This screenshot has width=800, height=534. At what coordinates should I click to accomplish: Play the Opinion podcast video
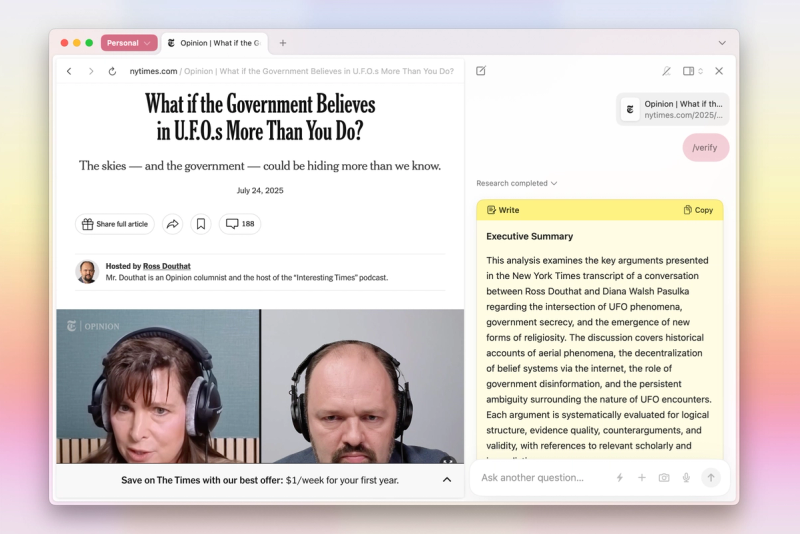pyautogui.click(x=260, y=386)
